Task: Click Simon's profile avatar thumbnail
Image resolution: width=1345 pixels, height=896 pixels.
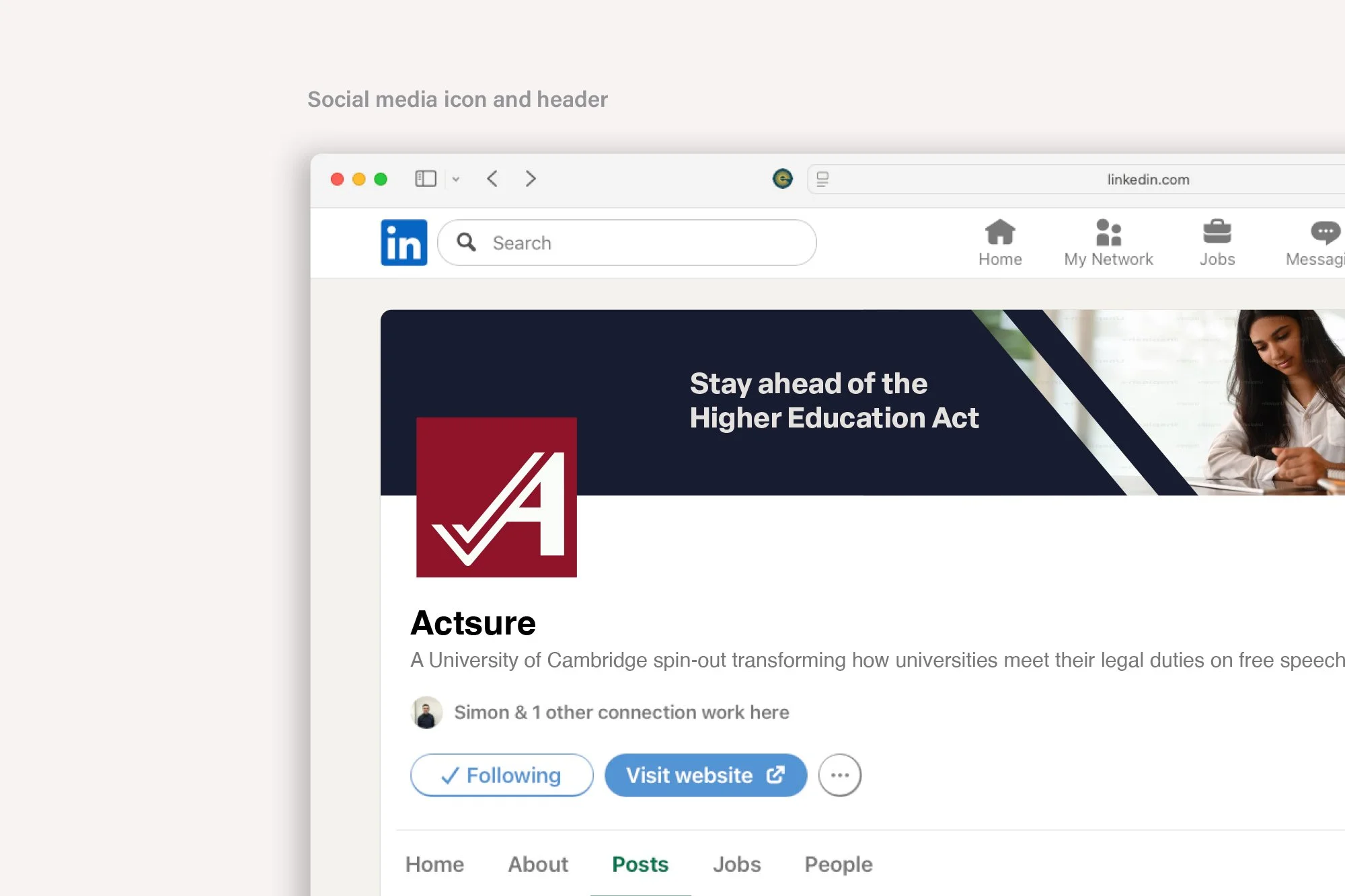Action: [x=427, y=712]
